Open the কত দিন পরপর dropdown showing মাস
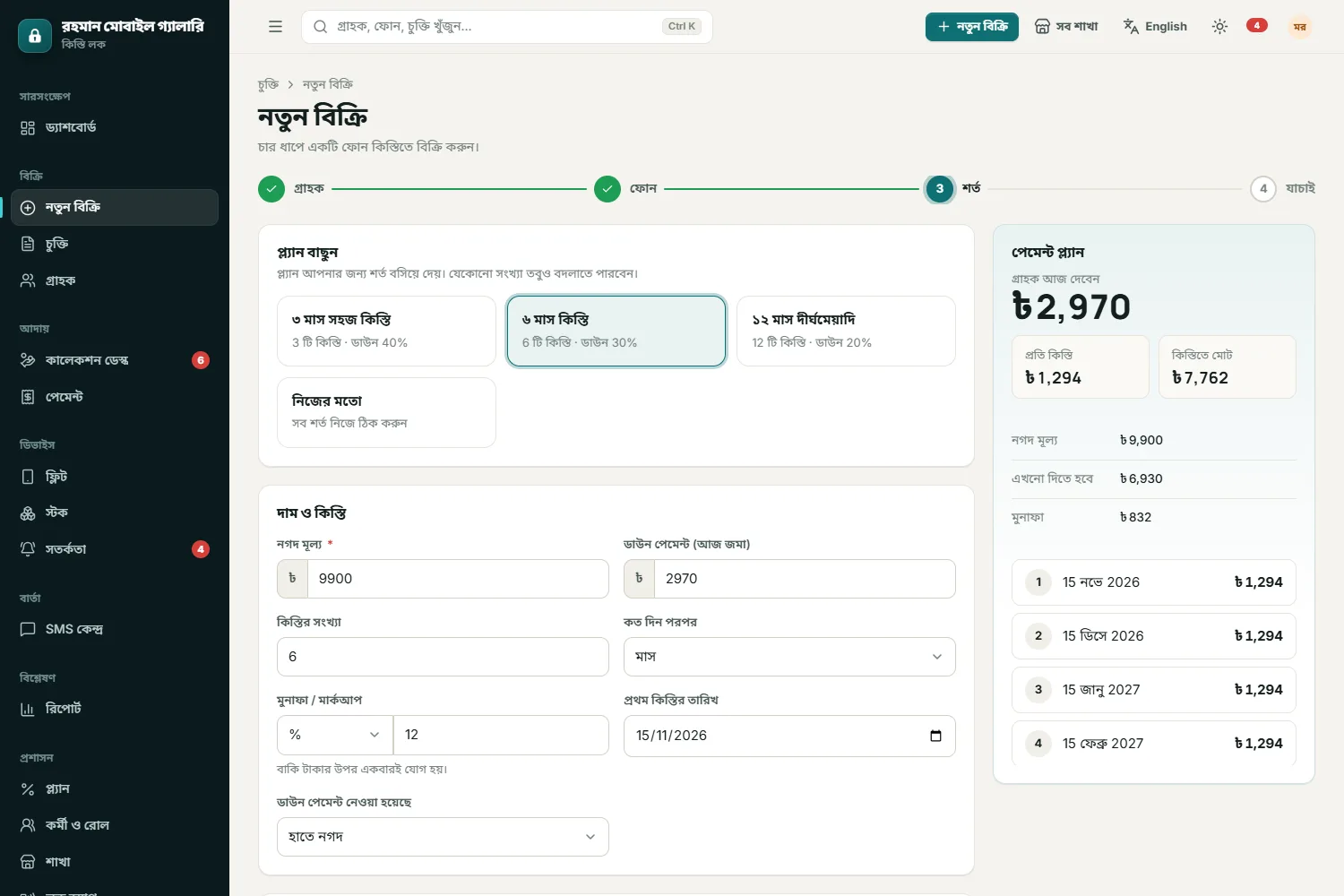The height and width of the screenshot is (896, 1344). coord(789,657)
